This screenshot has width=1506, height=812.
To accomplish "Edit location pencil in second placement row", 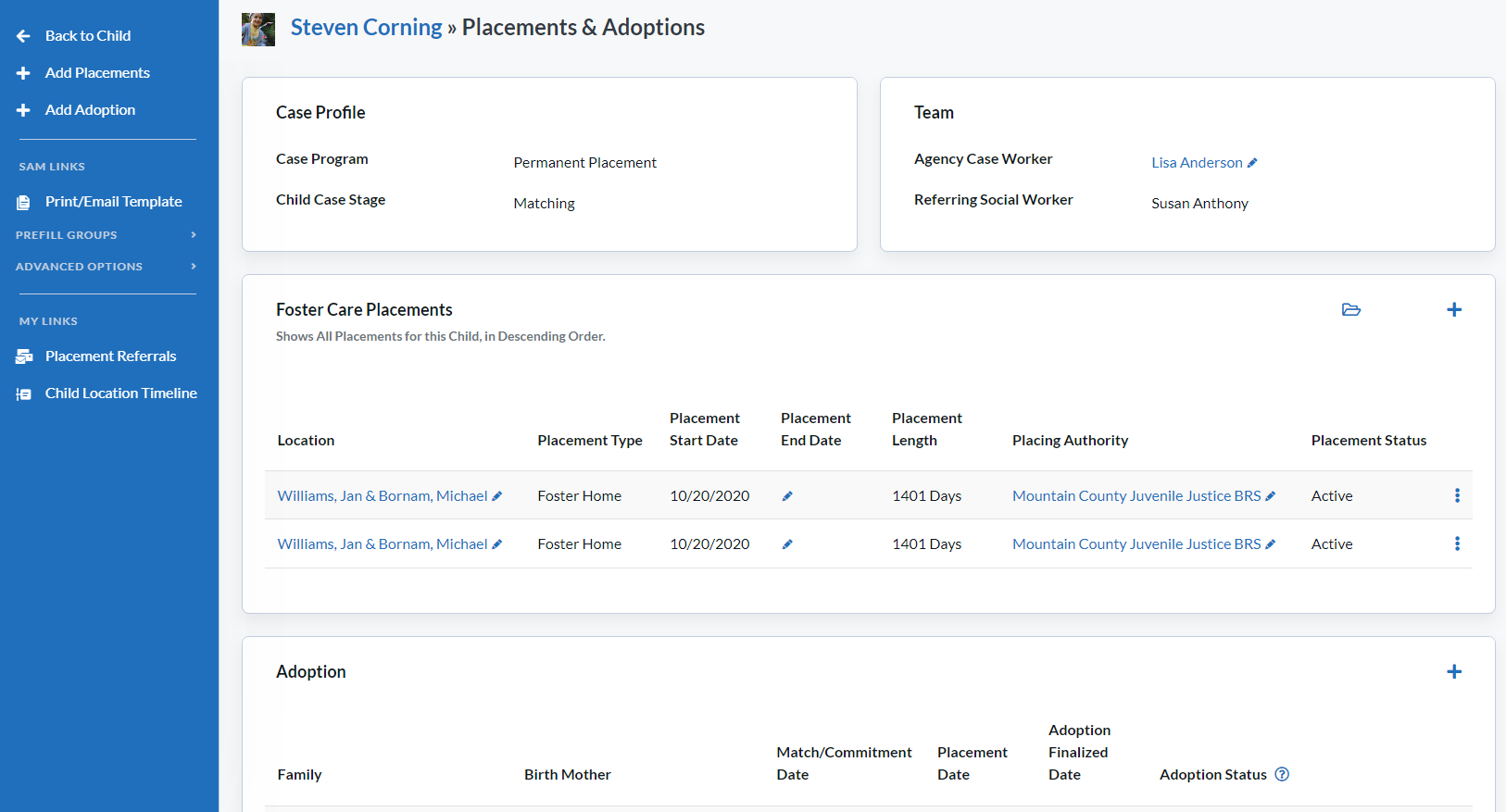I will (x=497, y=544).
